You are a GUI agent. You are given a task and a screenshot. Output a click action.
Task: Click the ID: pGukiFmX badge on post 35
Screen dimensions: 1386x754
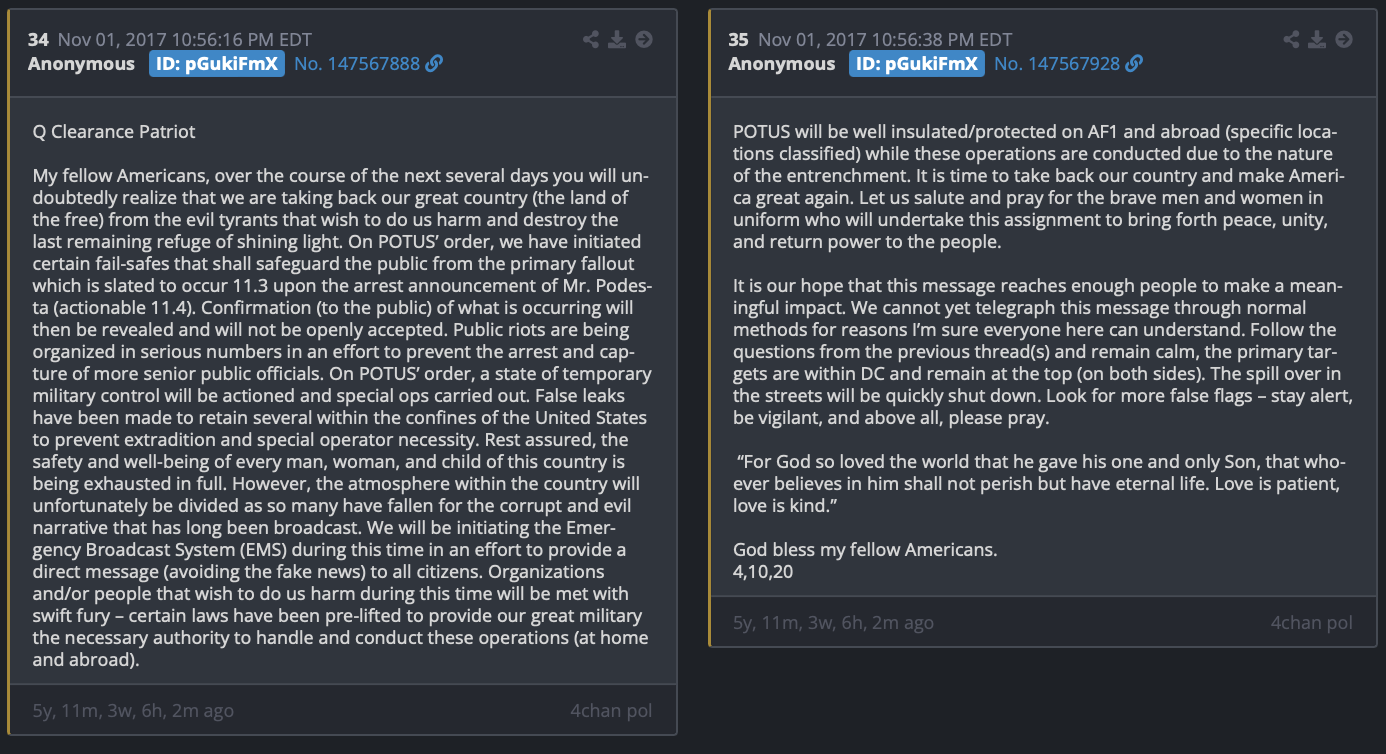[917, 64]
